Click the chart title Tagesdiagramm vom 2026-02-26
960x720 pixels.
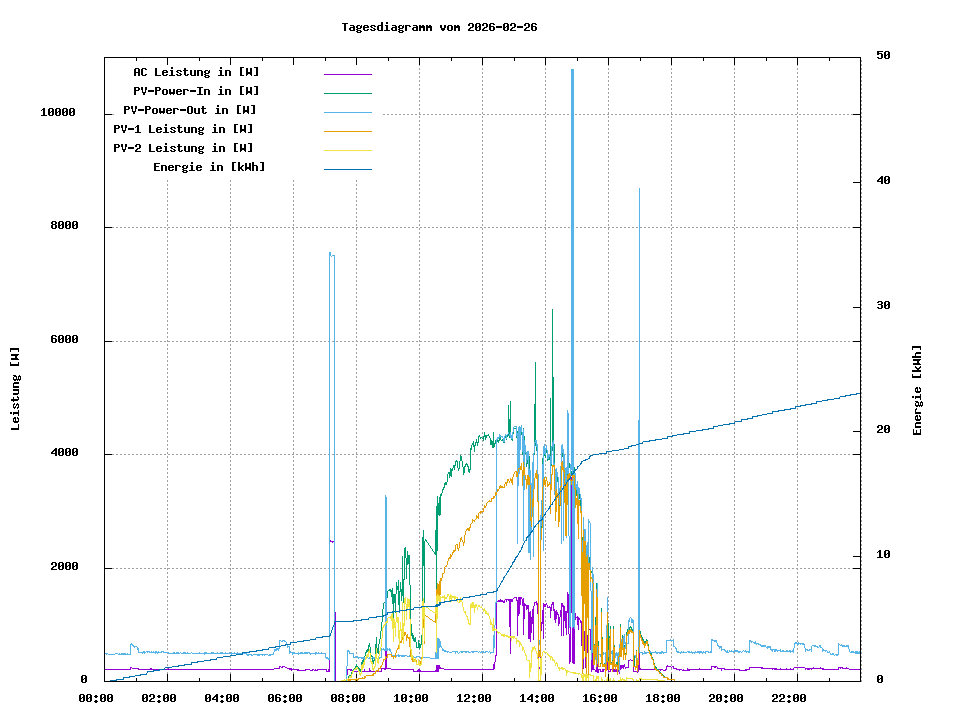(439, 27)
